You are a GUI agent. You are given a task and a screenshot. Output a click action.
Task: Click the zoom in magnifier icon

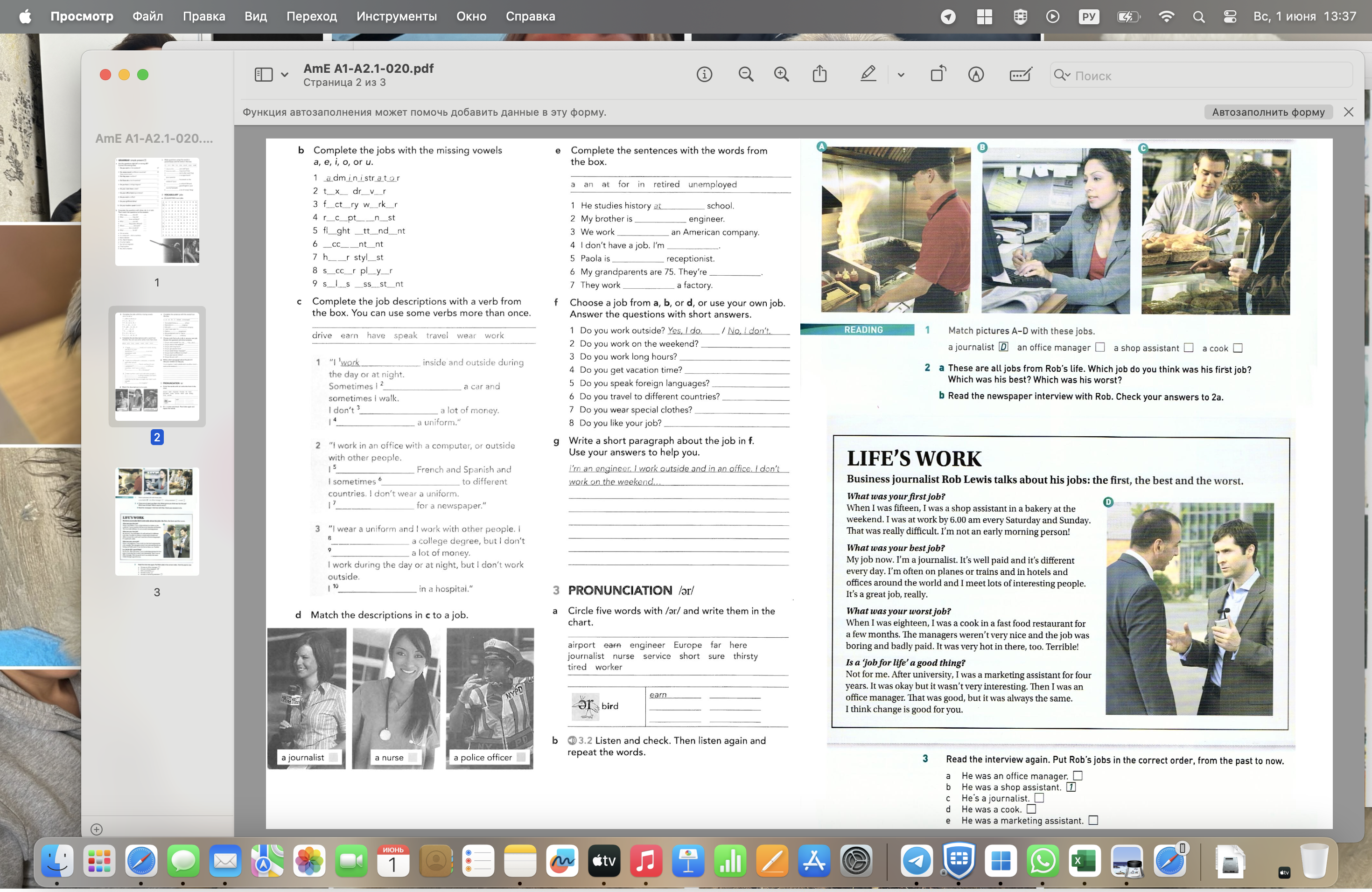point(781,74)
